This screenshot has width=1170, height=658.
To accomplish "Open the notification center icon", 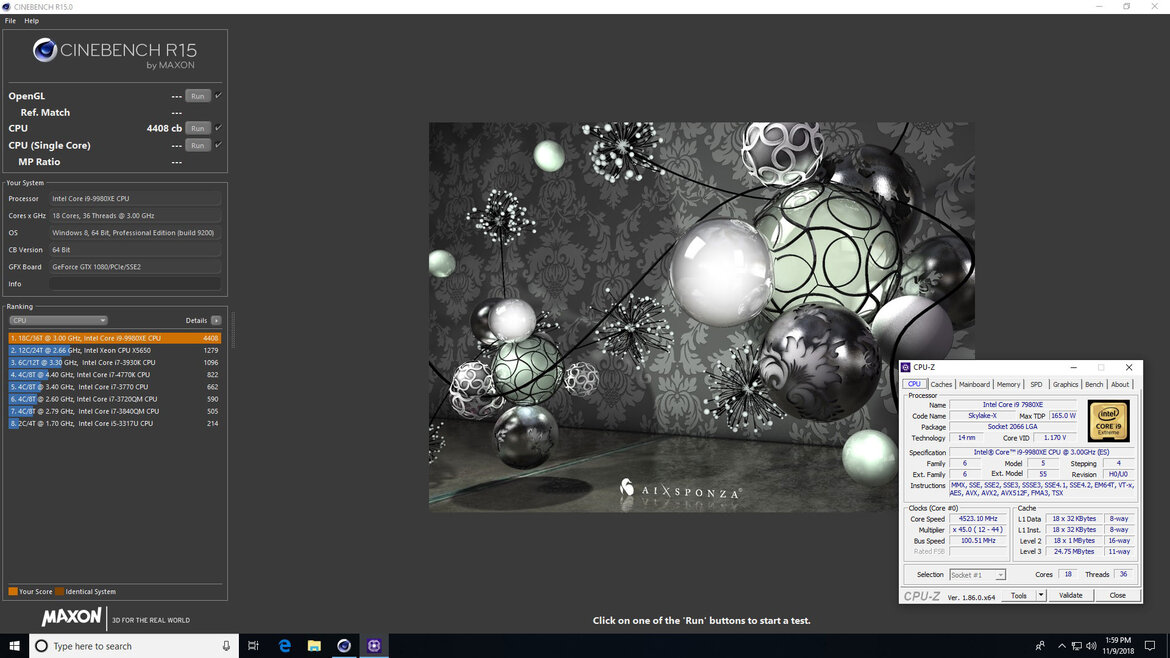I will point(1150,646).
